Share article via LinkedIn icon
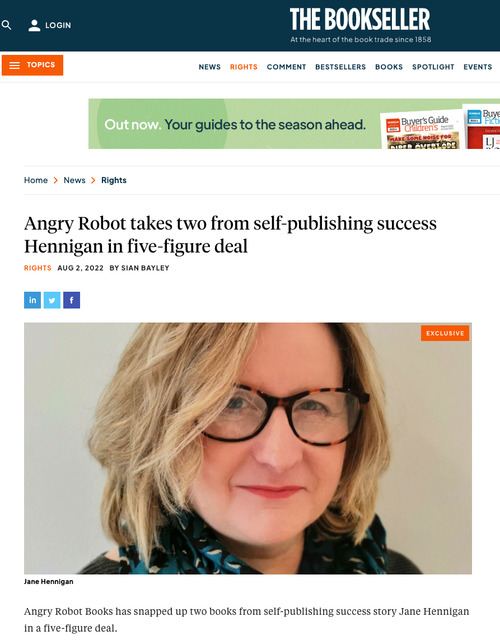The height and width of the screenshot is (640, 500). pyautogui.click(x=32, y=300)
